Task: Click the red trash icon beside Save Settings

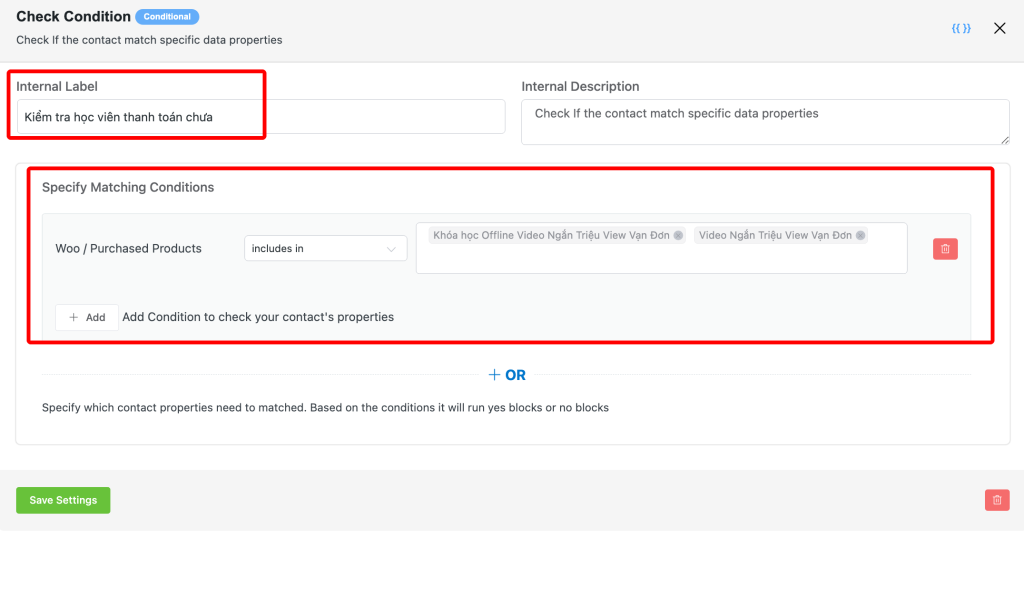Action: 997,500
